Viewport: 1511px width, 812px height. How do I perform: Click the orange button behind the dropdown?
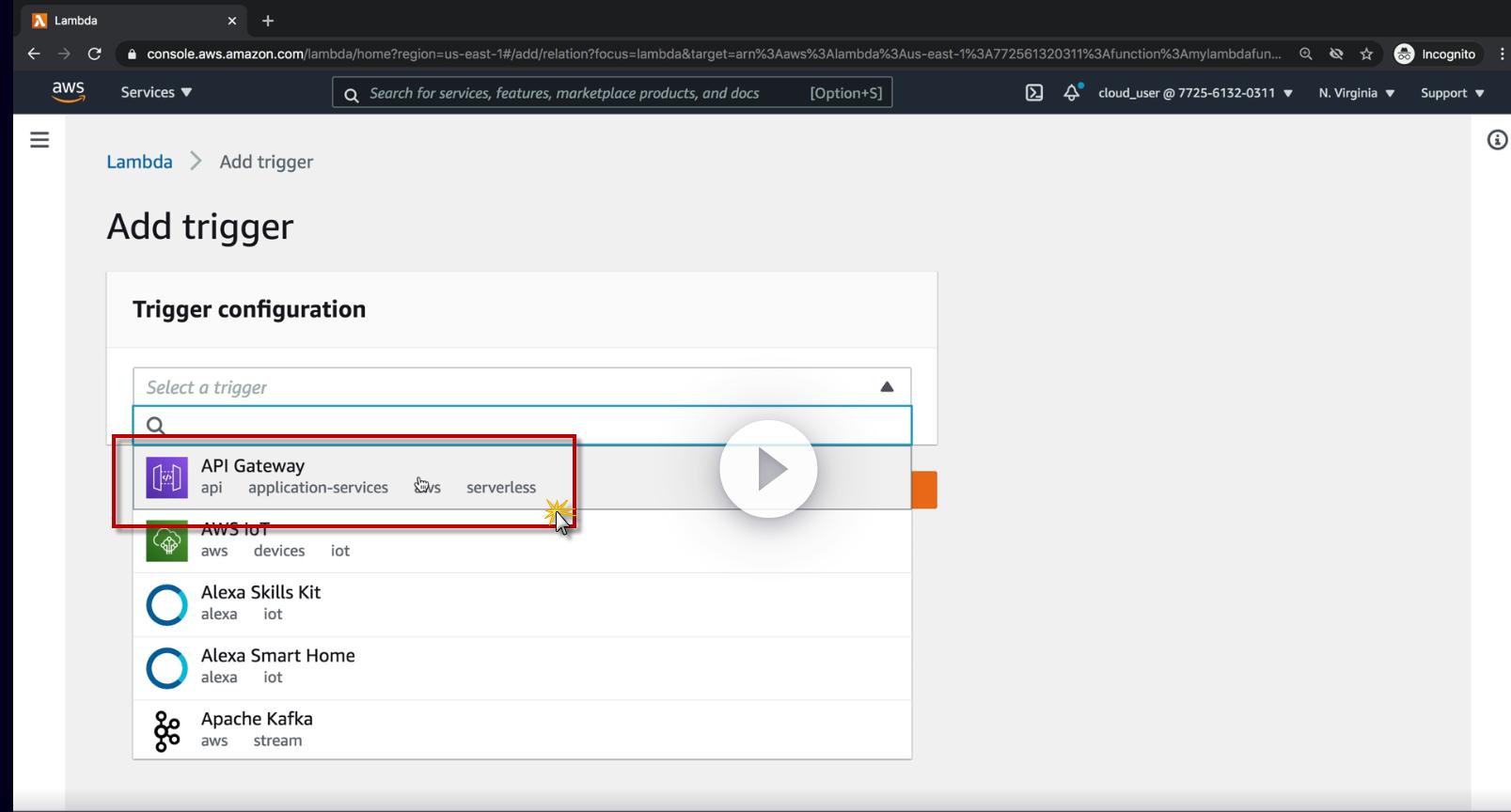pyautogui.click(x=924, y=490)
